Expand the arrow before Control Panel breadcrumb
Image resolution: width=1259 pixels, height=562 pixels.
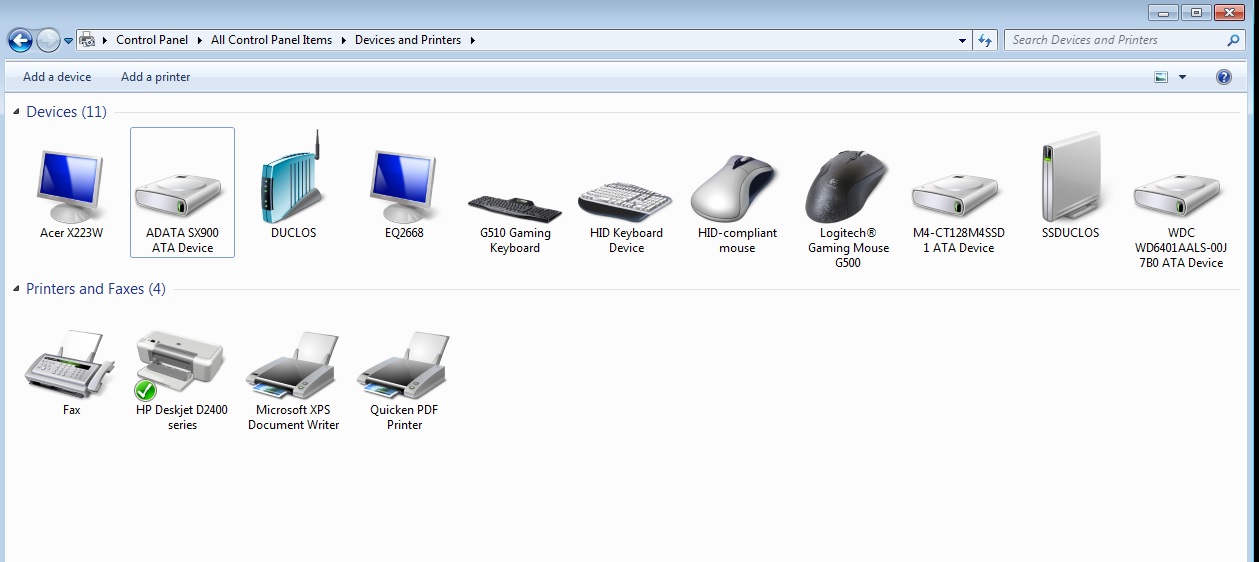pos(105,40)
